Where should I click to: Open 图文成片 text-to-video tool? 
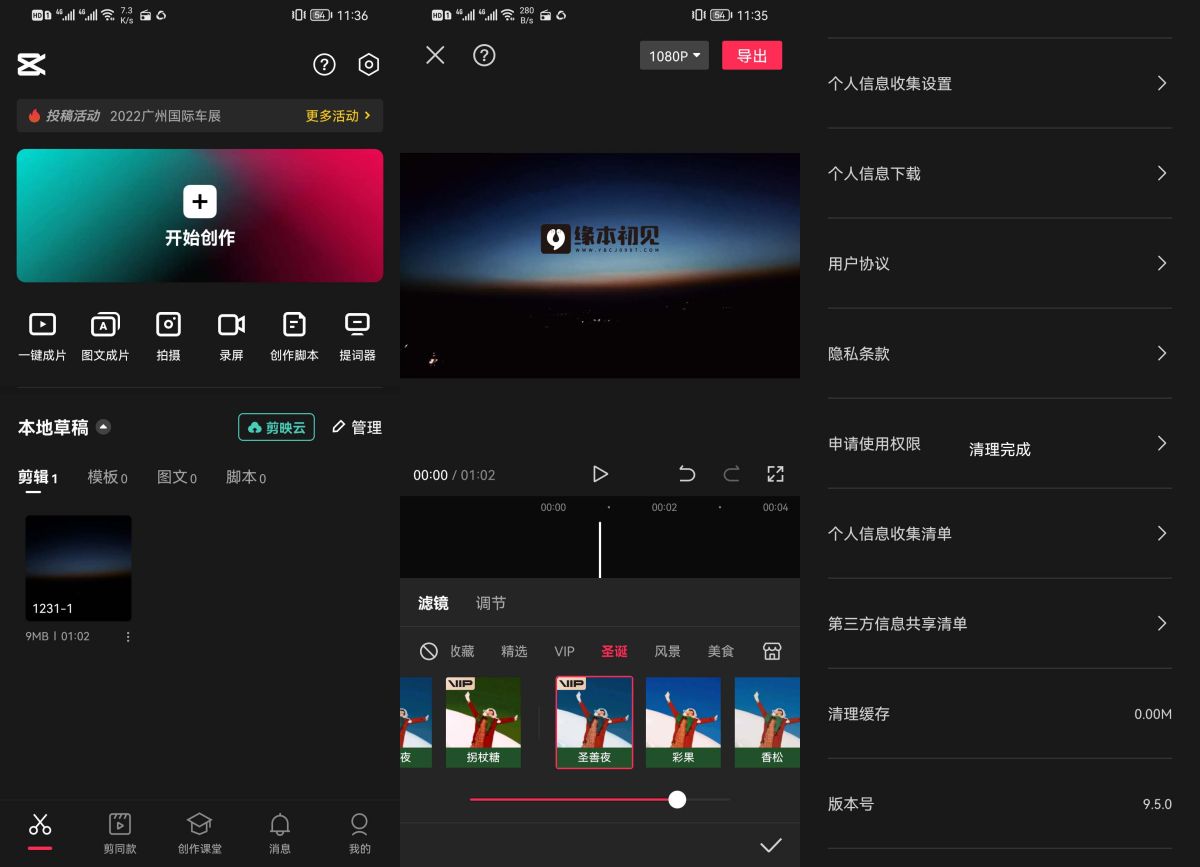tap(105, 337)
